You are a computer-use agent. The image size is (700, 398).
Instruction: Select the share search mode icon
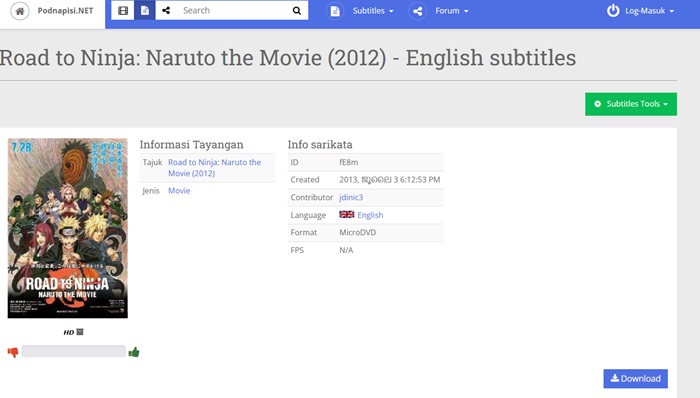click(166, 10)
